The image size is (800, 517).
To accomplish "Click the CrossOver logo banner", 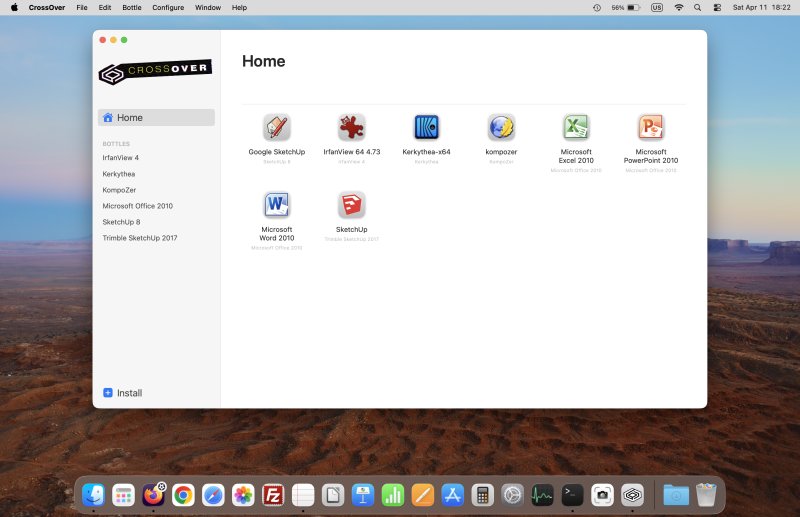I will 155,72.
